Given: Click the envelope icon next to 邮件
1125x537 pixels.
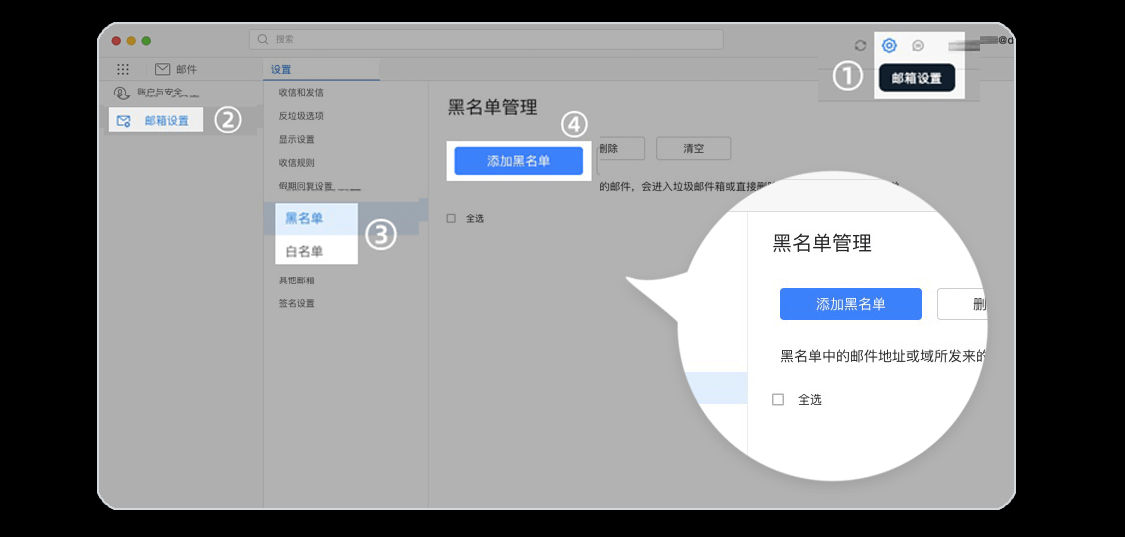Looking at the screenshot, I should pos(162,70).
